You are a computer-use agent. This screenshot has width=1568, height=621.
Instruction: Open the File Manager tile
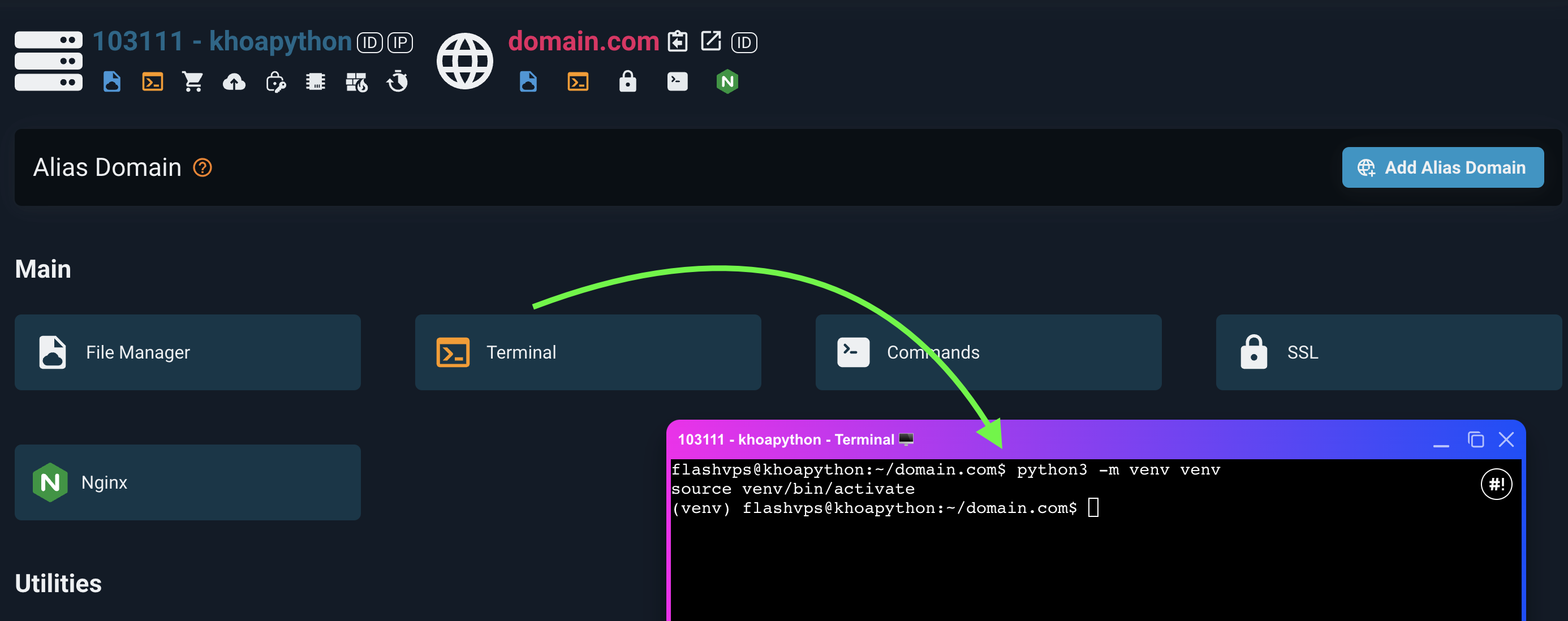coord(187,352)
